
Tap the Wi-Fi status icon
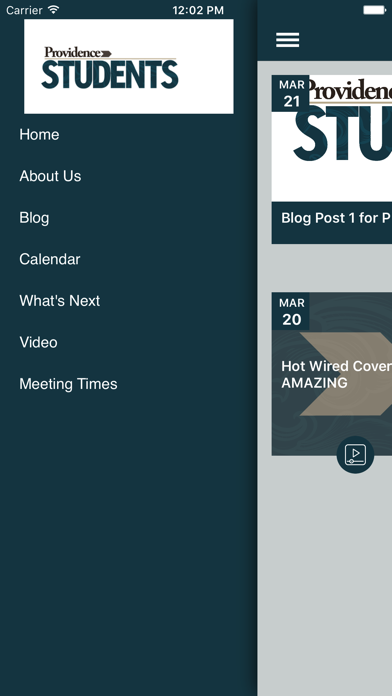[54, 10]
